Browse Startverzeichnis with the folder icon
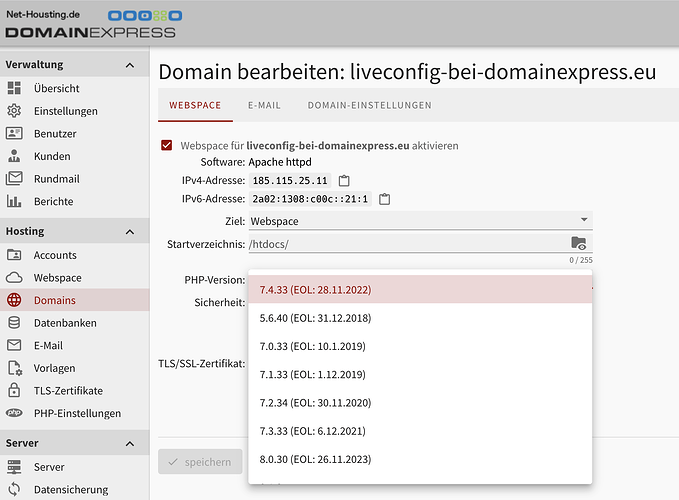This screenshot has height=500, width=679. point(579,243)
